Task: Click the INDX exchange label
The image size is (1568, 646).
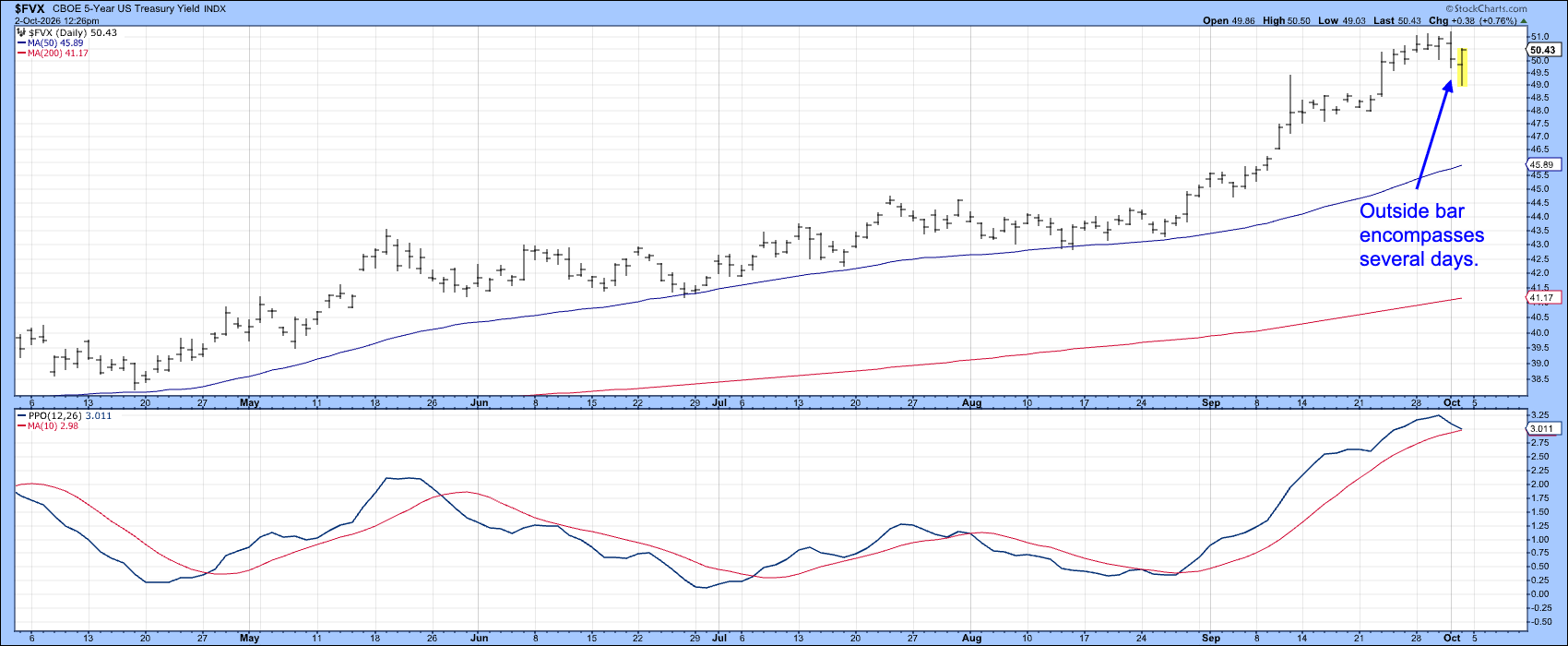Action: point(214,8)
